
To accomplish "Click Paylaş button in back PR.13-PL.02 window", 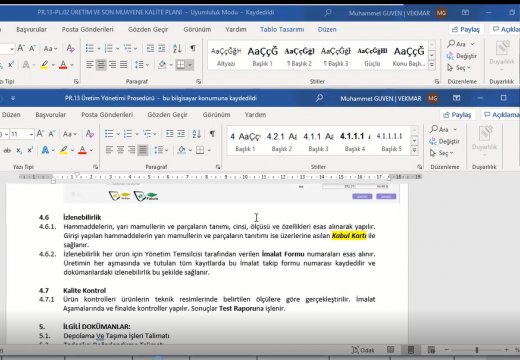I will (x=465, y=29).
